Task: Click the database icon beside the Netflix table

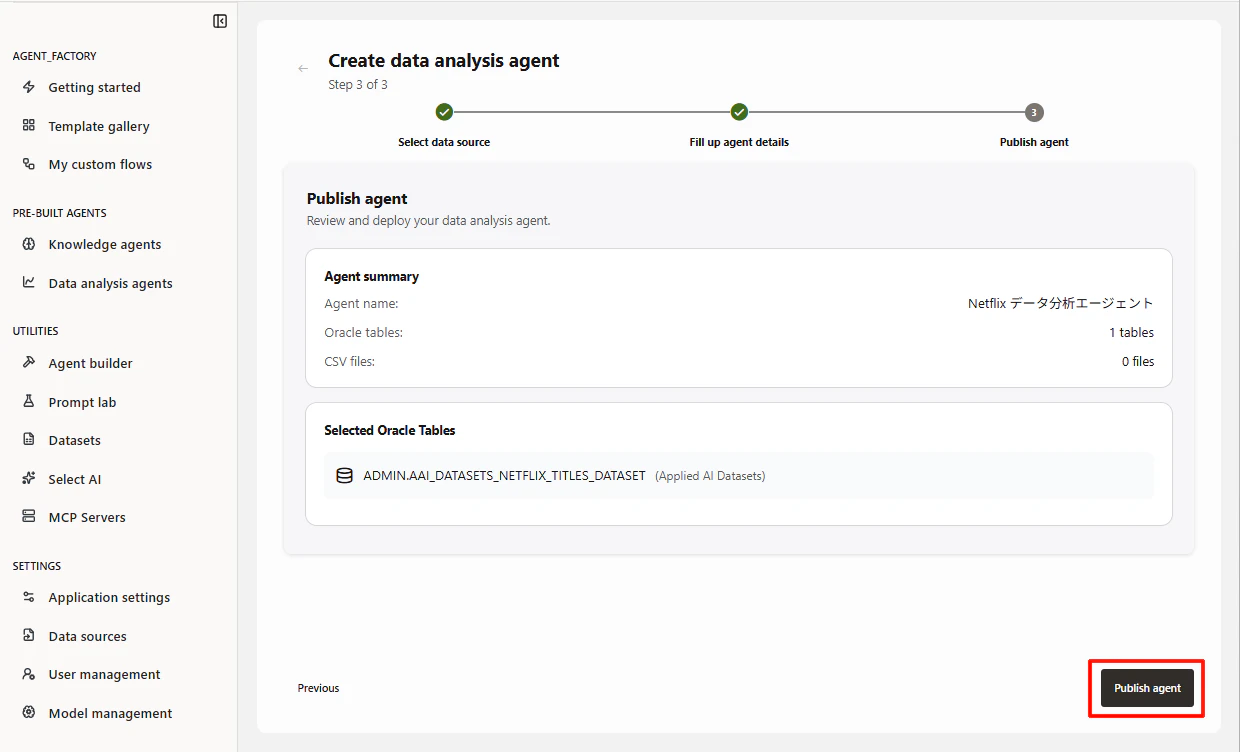Action: [x=344, y=476]
